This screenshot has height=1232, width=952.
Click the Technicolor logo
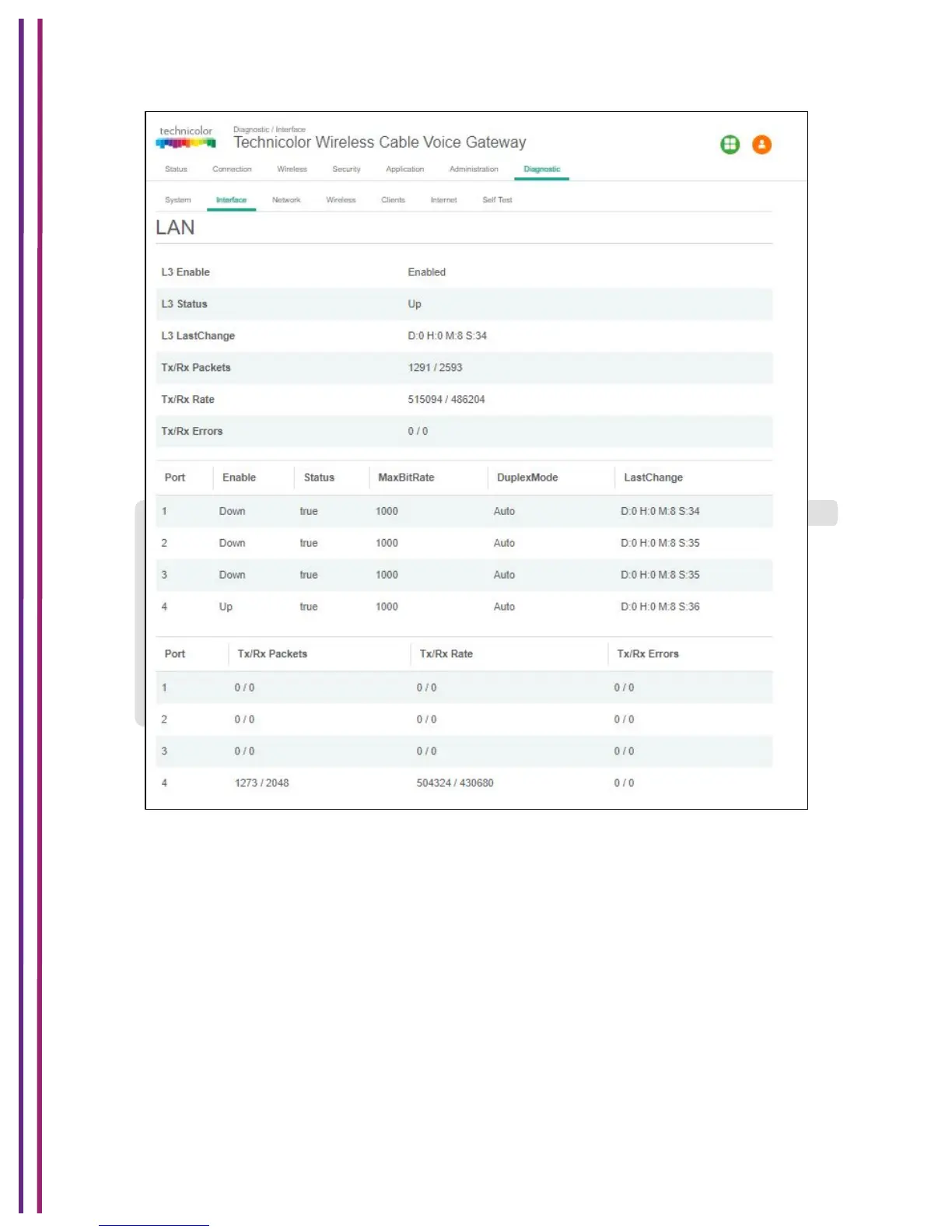pos(186,137)
